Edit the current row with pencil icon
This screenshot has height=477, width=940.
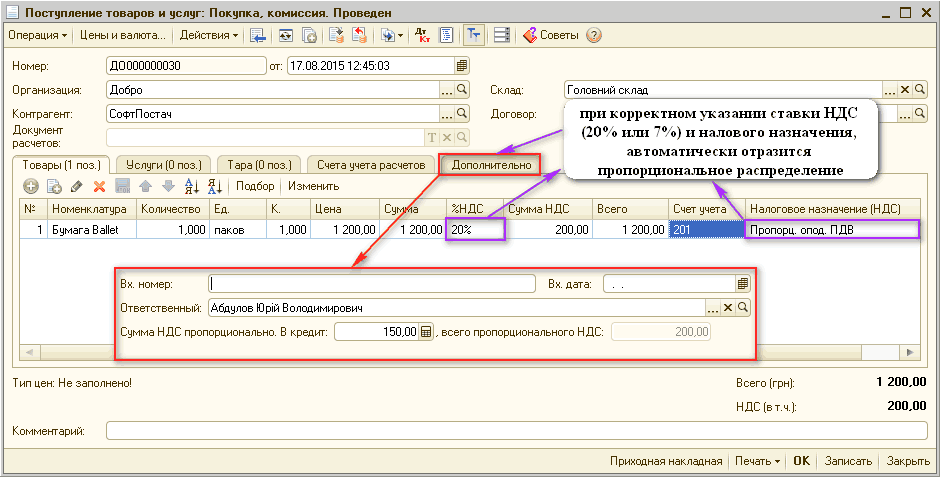click(76, 186)
